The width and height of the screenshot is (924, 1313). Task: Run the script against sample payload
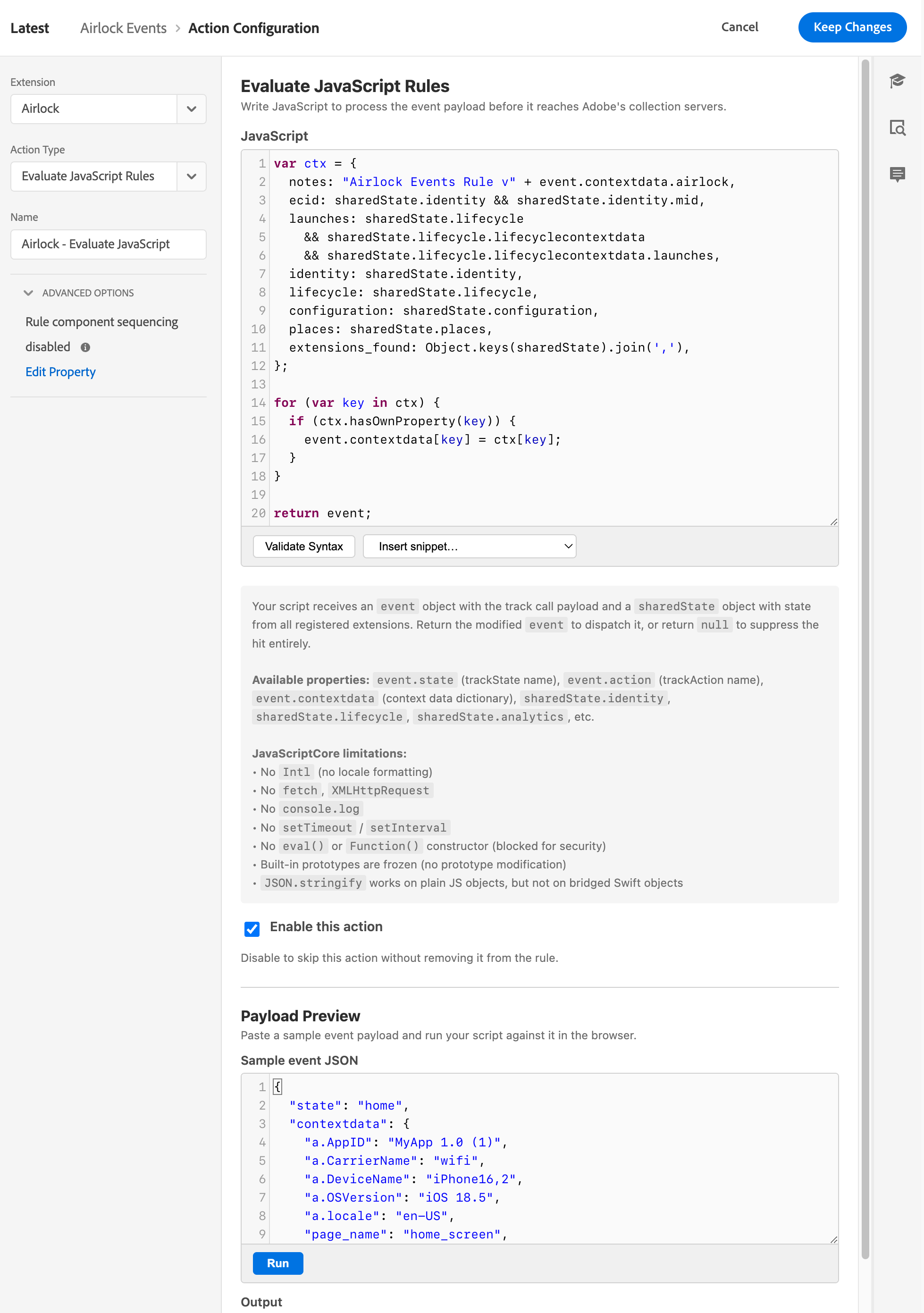pyautogui.click(x=278, y=1263)
